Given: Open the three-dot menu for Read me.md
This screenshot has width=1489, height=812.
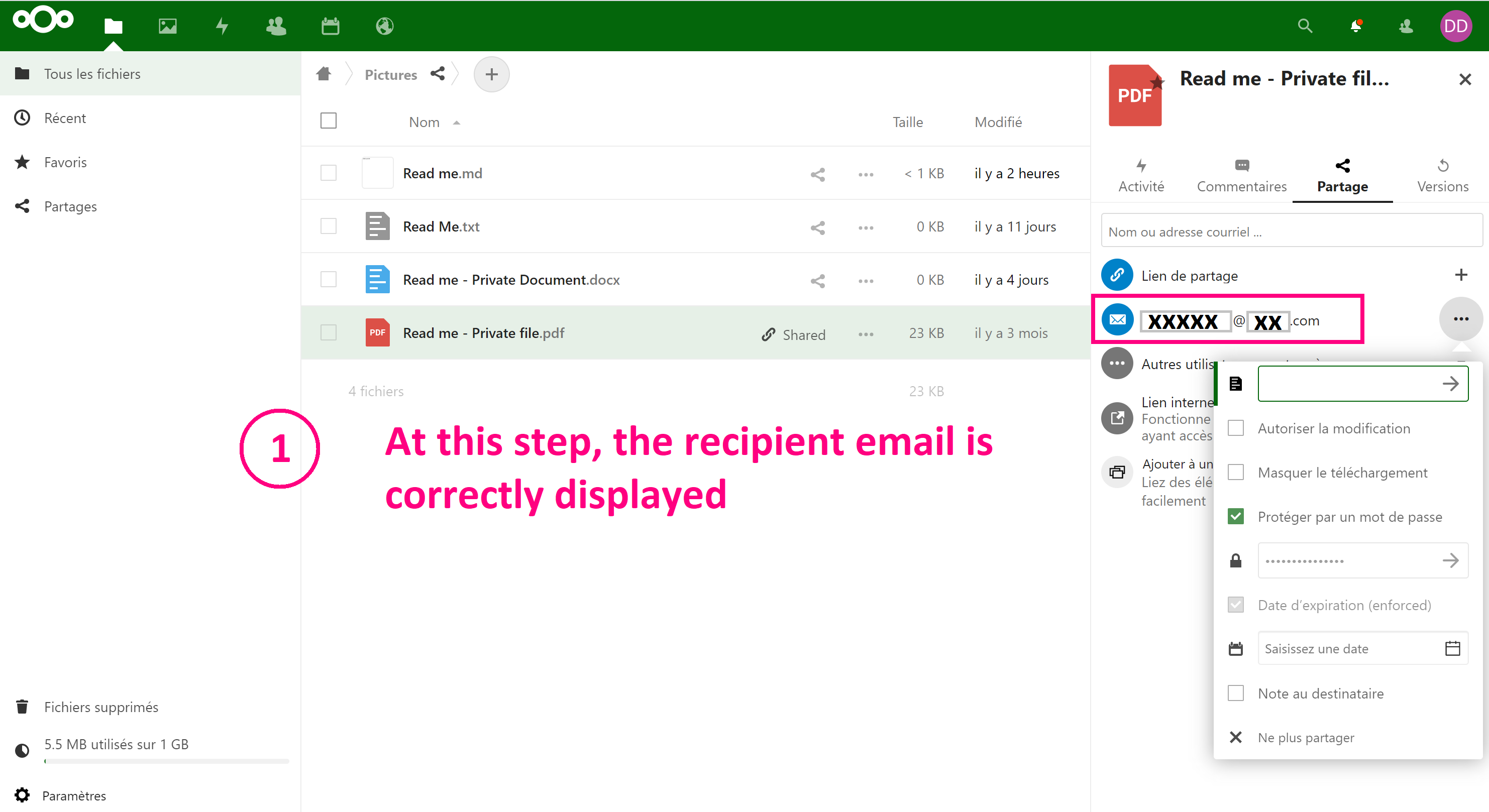Looking at the screenshot, I should [x=865, y=174].
